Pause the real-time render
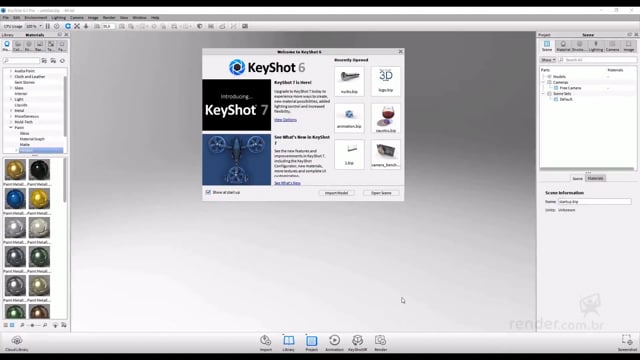This screenshot has height=360, width=640. pyautogui.click(x=48, y=26)
